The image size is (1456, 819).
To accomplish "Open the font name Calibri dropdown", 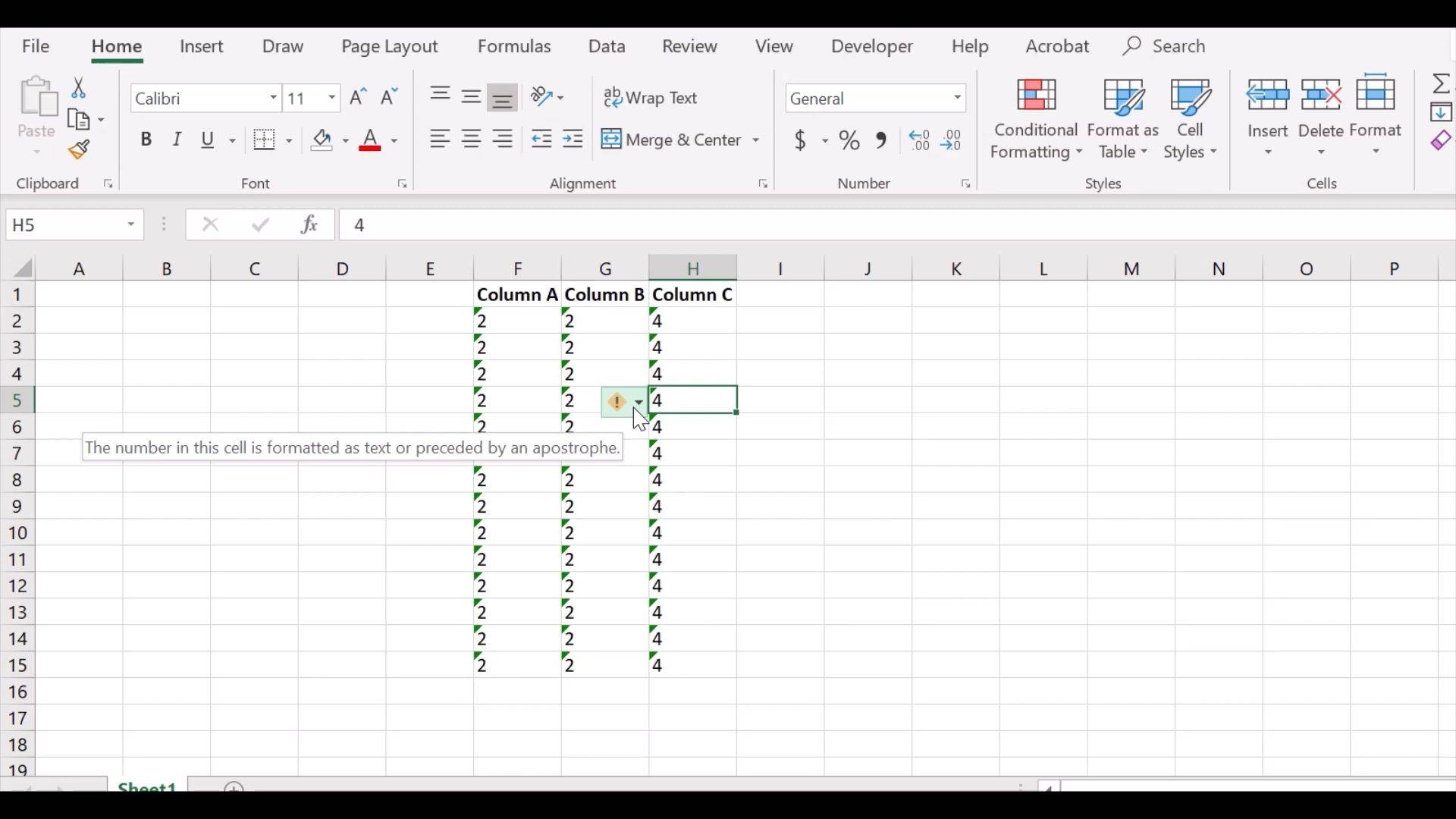I will (x=273, y=98).
